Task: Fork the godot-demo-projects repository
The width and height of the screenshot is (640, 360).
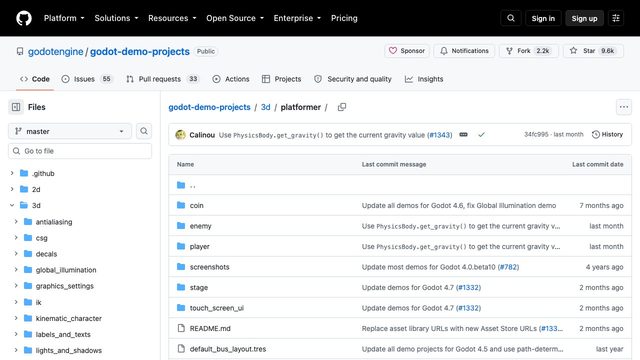Action: [529, 51]
